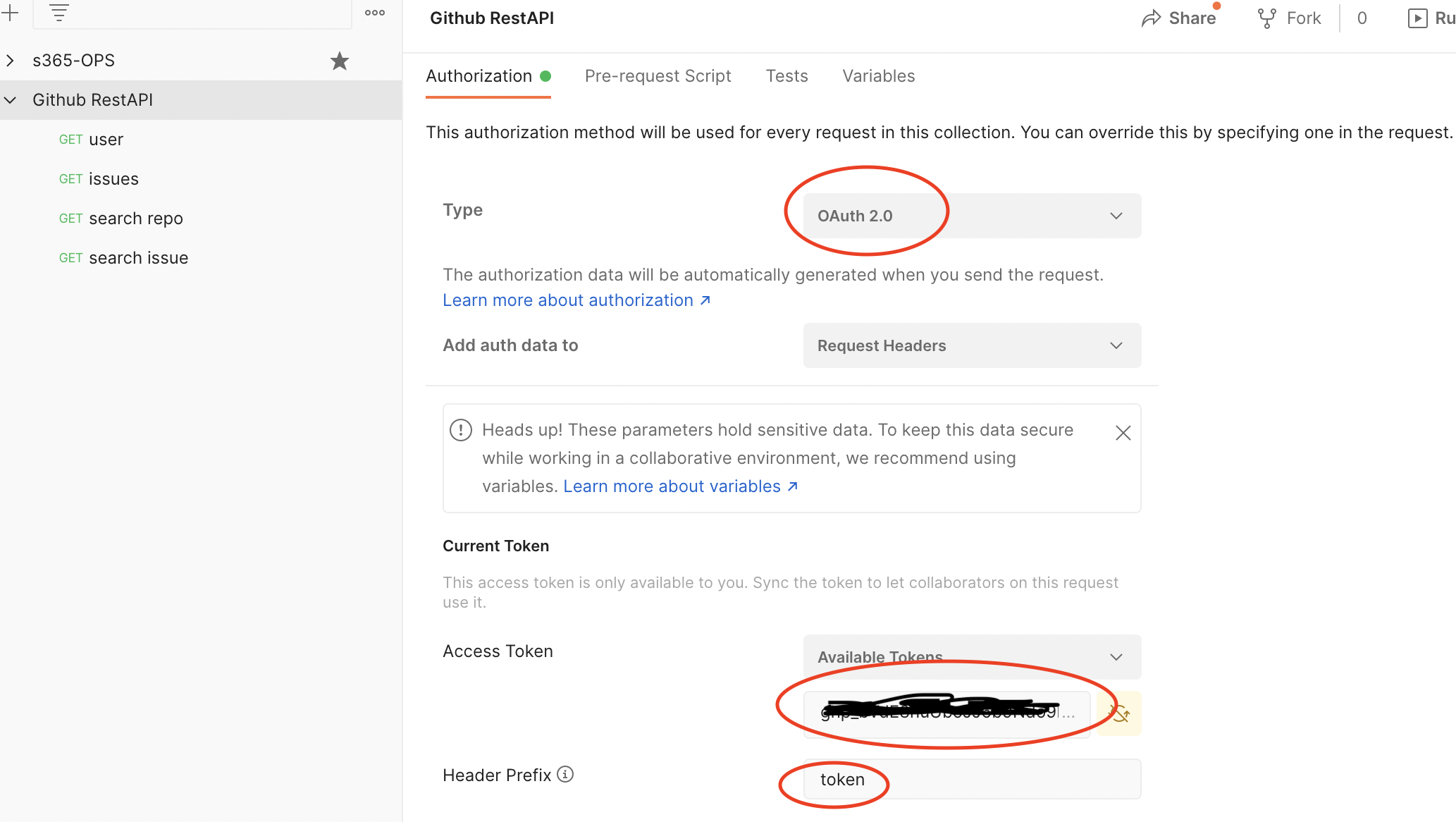
Task: Switch to the Pre-request Script tab
Action: 658,76
